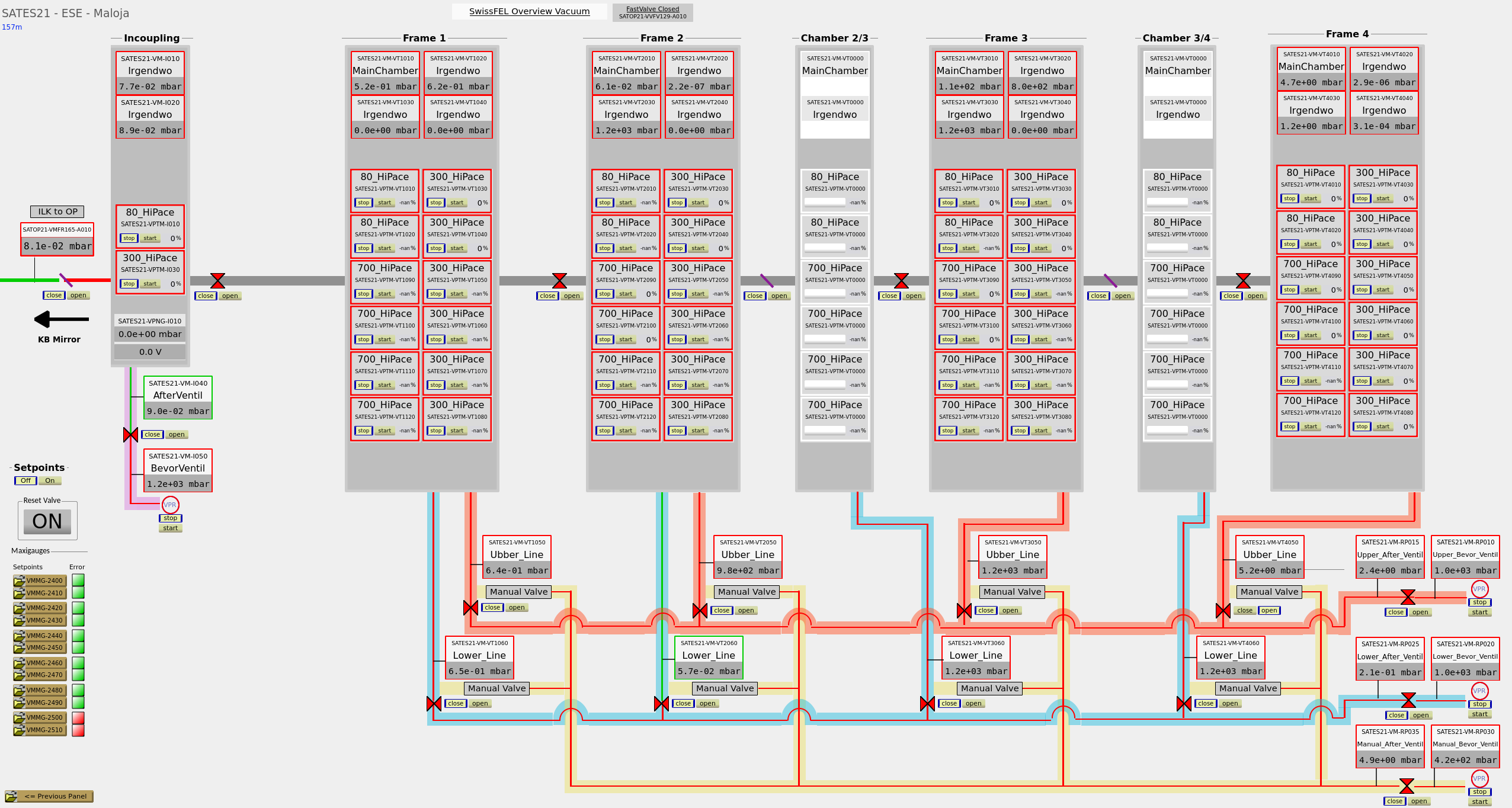
Task: Close the valve left of Frame 4
Action: point(1231,296)
